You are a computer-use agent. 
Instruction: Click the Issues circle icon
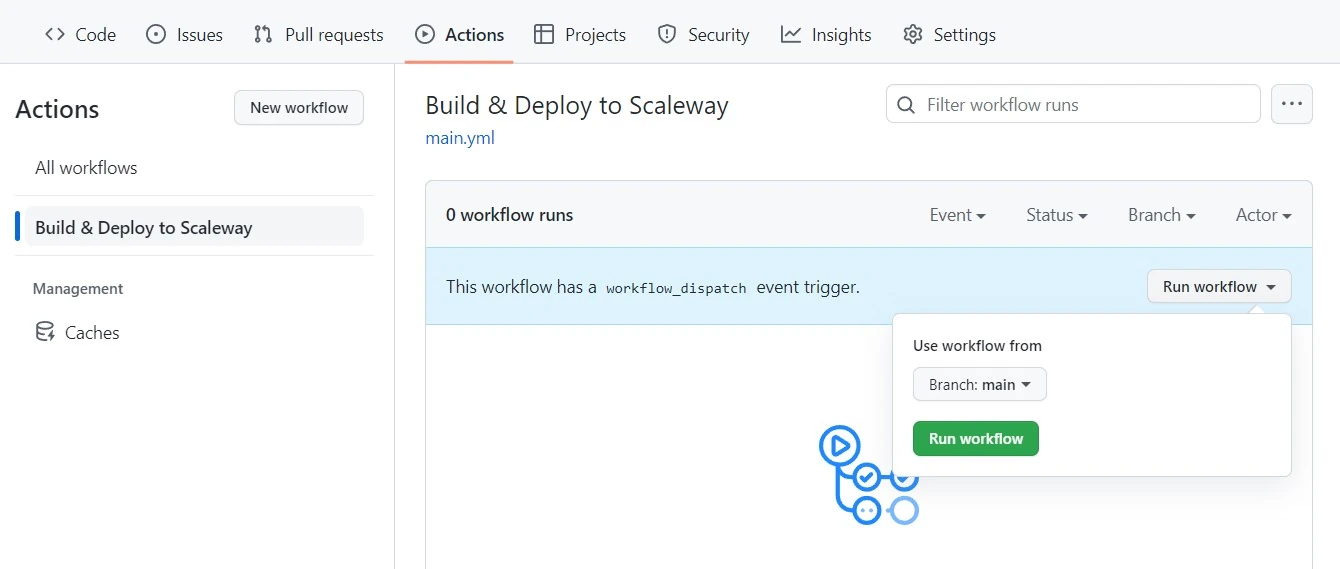click(x=156, y=35)
